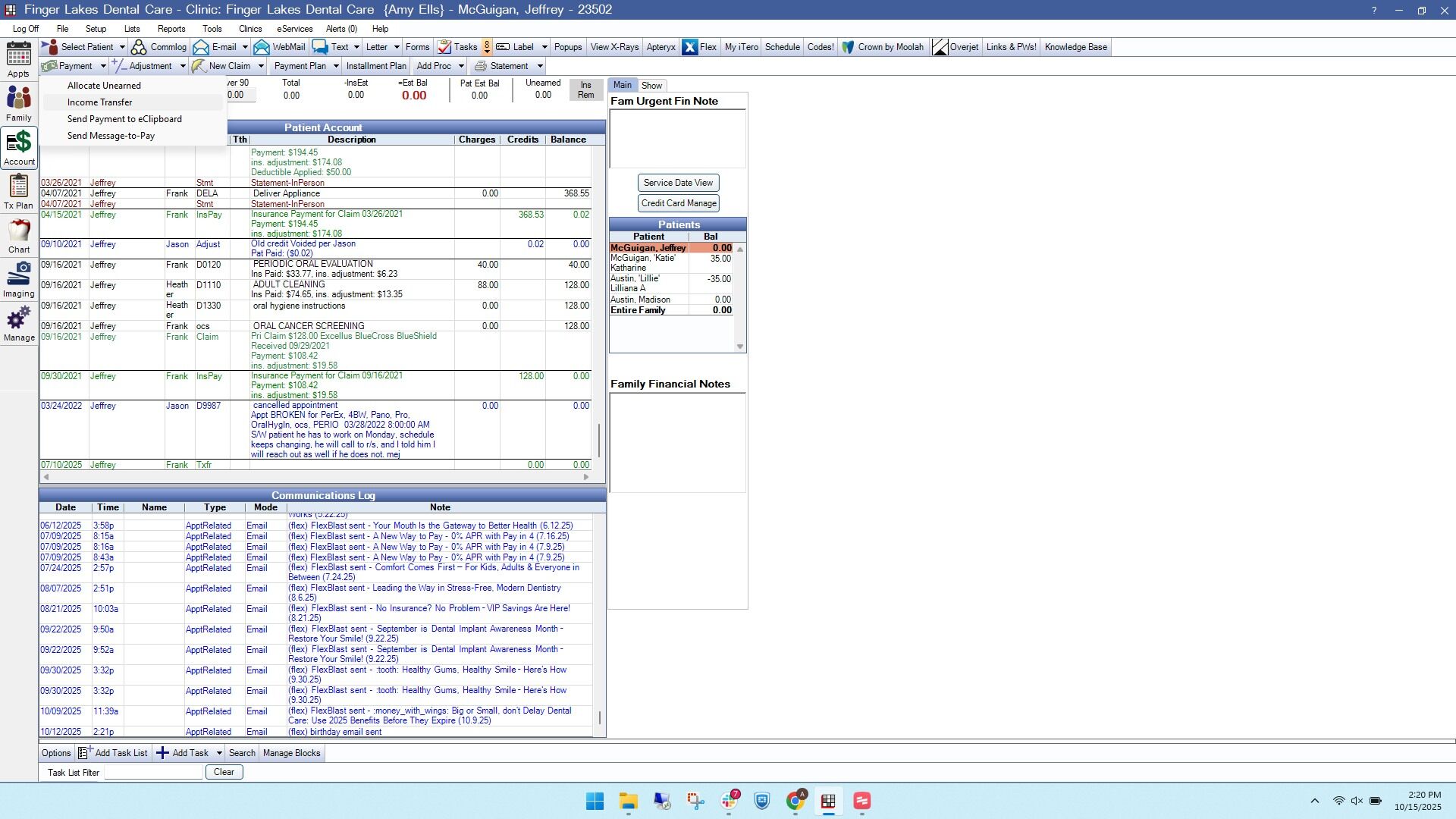1456x819 pixels.
Task: Open the Chart module
Action: point(18,236)
